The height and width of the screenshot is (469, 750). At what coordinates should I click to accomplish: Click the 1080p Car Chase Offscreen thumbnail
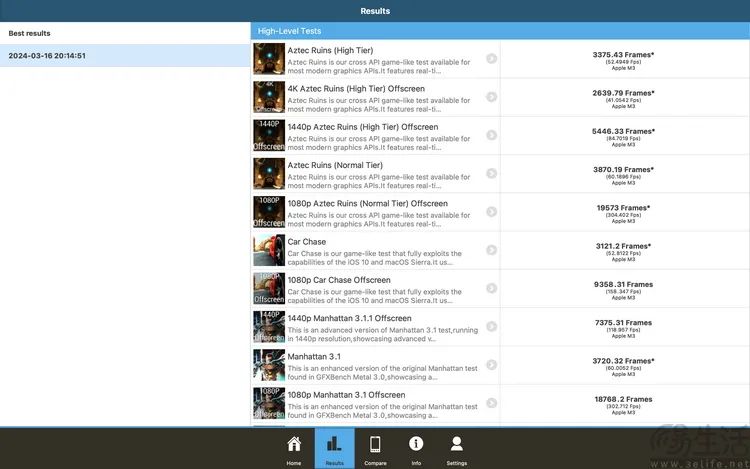click(x=269, y=288)
